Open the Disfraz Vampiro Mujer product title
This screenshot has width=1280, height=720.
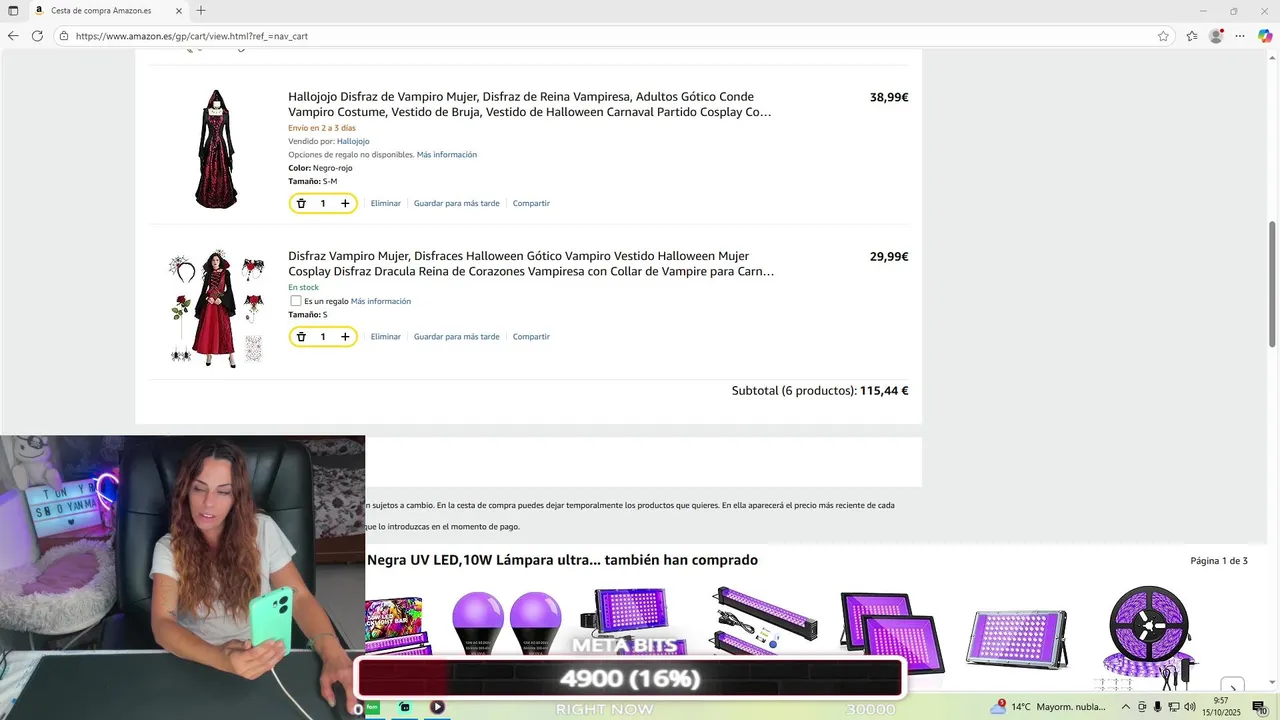531,263
